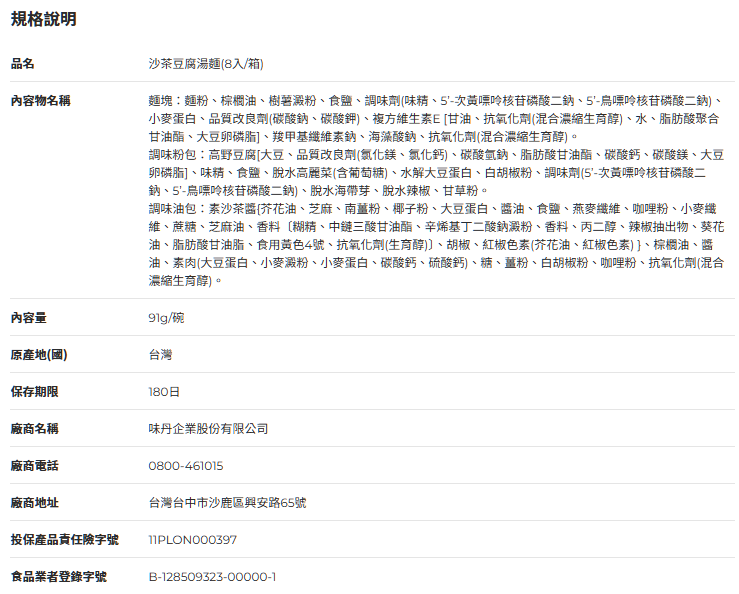The height and width of the screenshot is (594, 739).
Task: Click the product name 沙茶豆腐湯麵(8入/箱)
Action: pos(205,64)
